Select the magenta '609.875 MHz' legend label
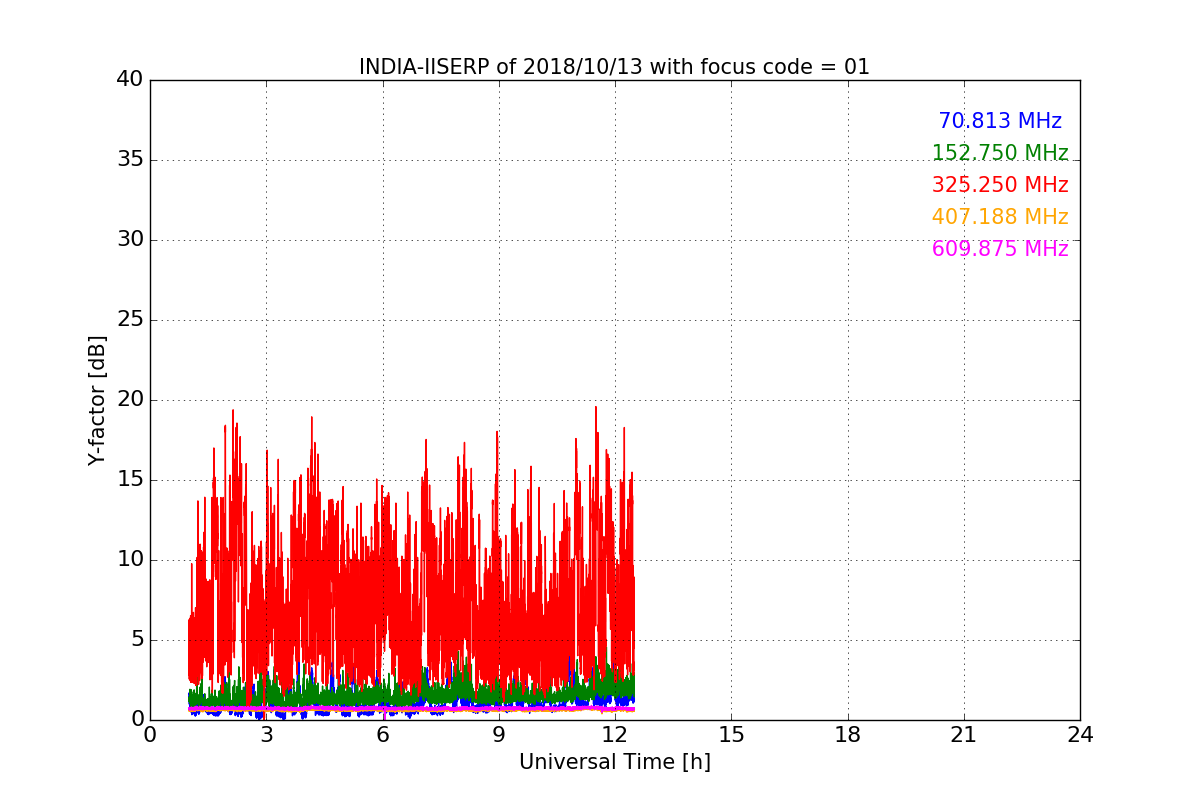The height and width of the screenshot is (800, 1200). [x=1000, y=249]
